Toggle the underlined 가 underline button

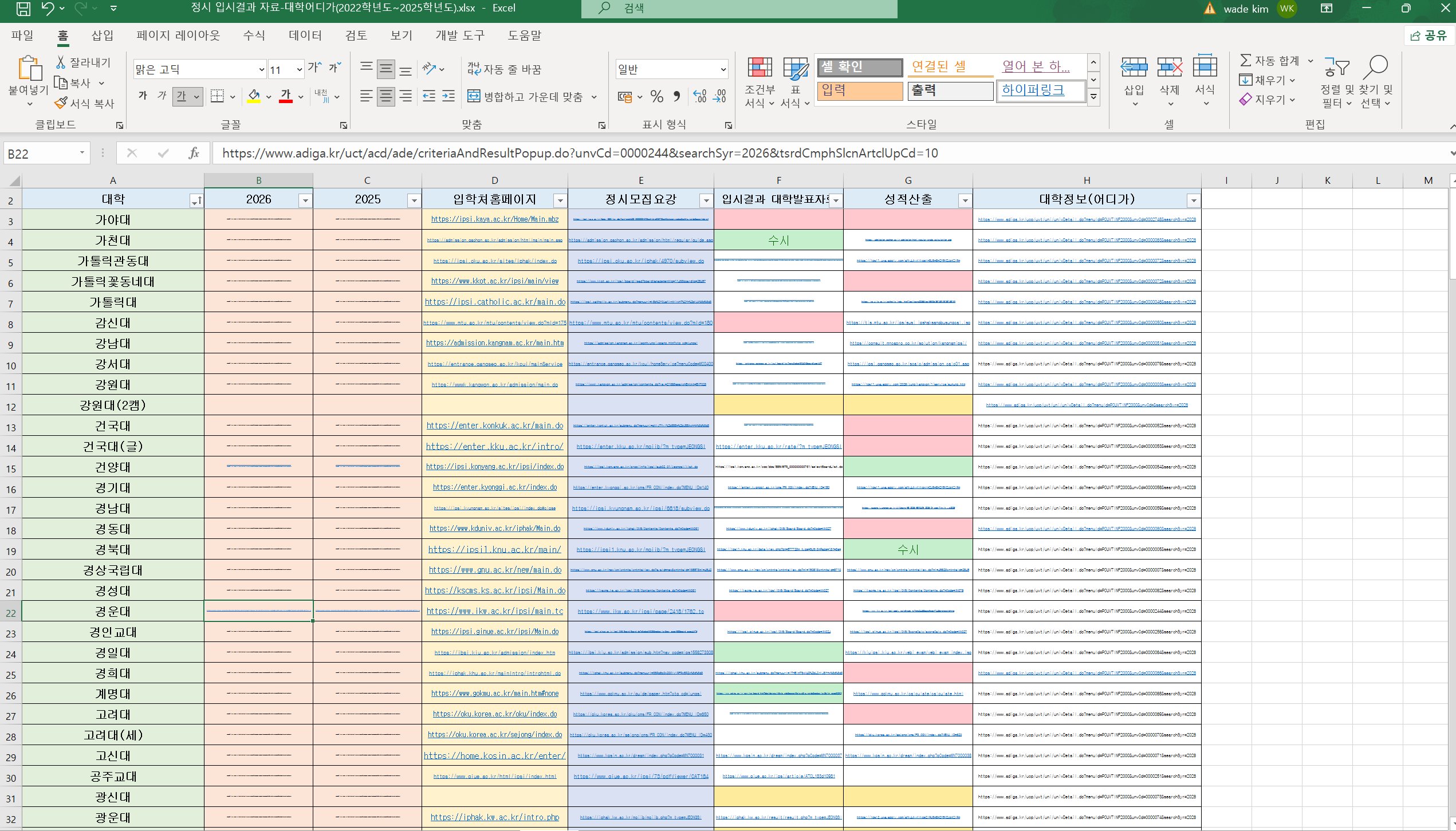point(182,96)
